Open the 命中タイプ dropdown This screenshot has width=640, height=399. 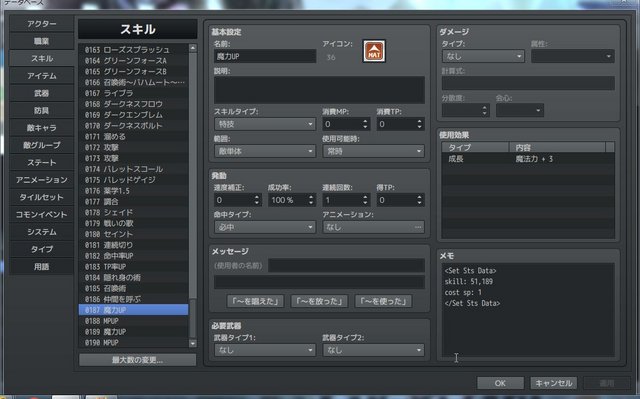(264, 227)
